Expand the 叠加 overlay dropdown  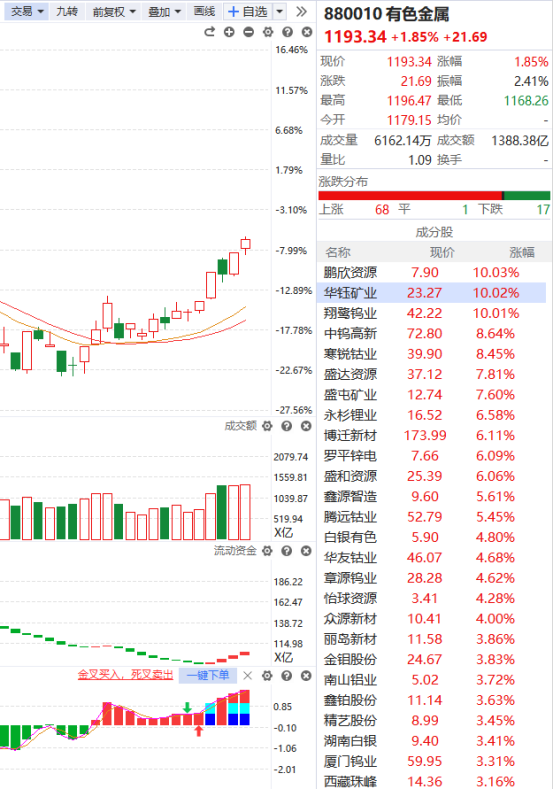165,11
